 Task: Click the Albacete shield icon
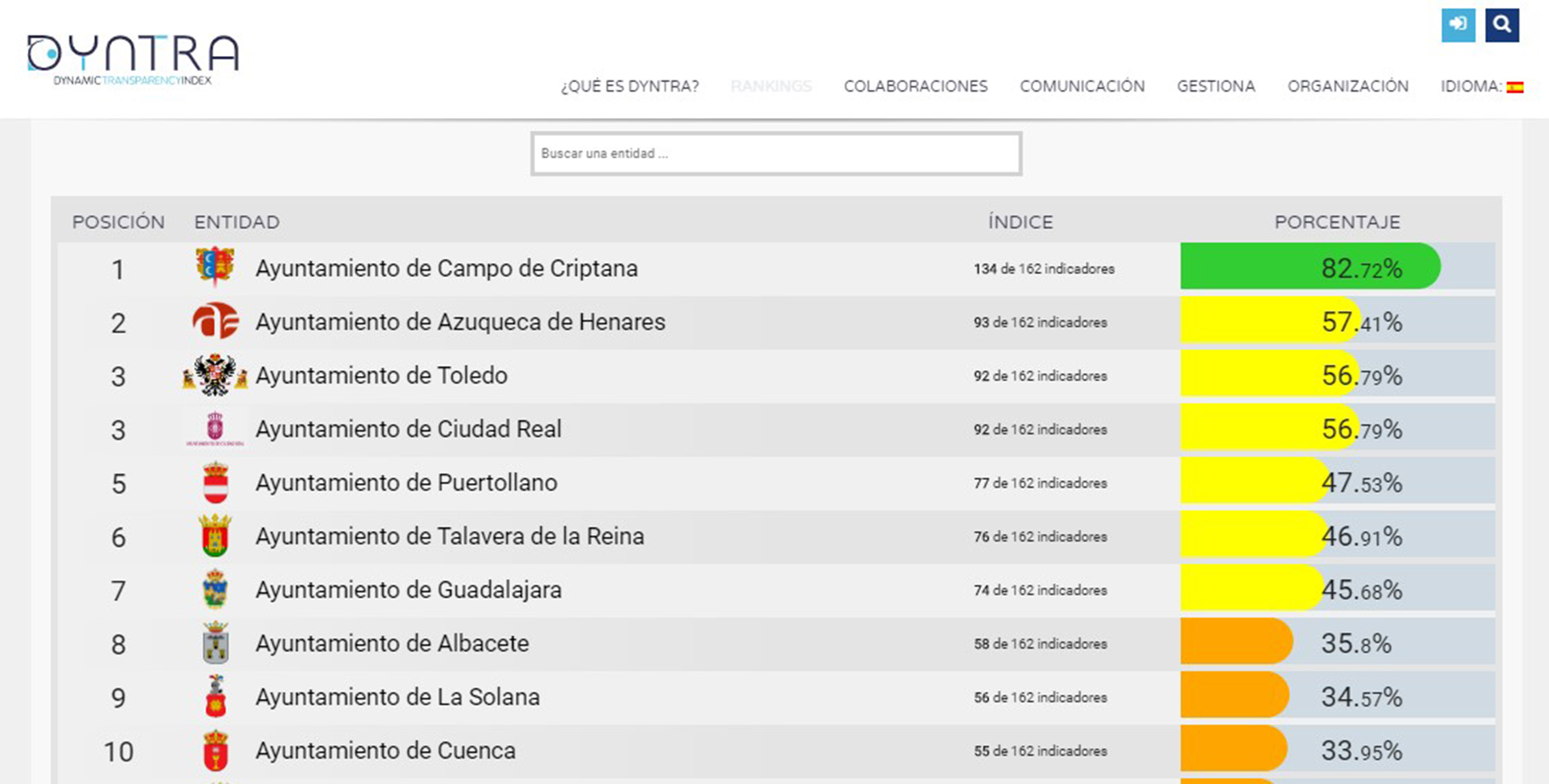point(215,644)
